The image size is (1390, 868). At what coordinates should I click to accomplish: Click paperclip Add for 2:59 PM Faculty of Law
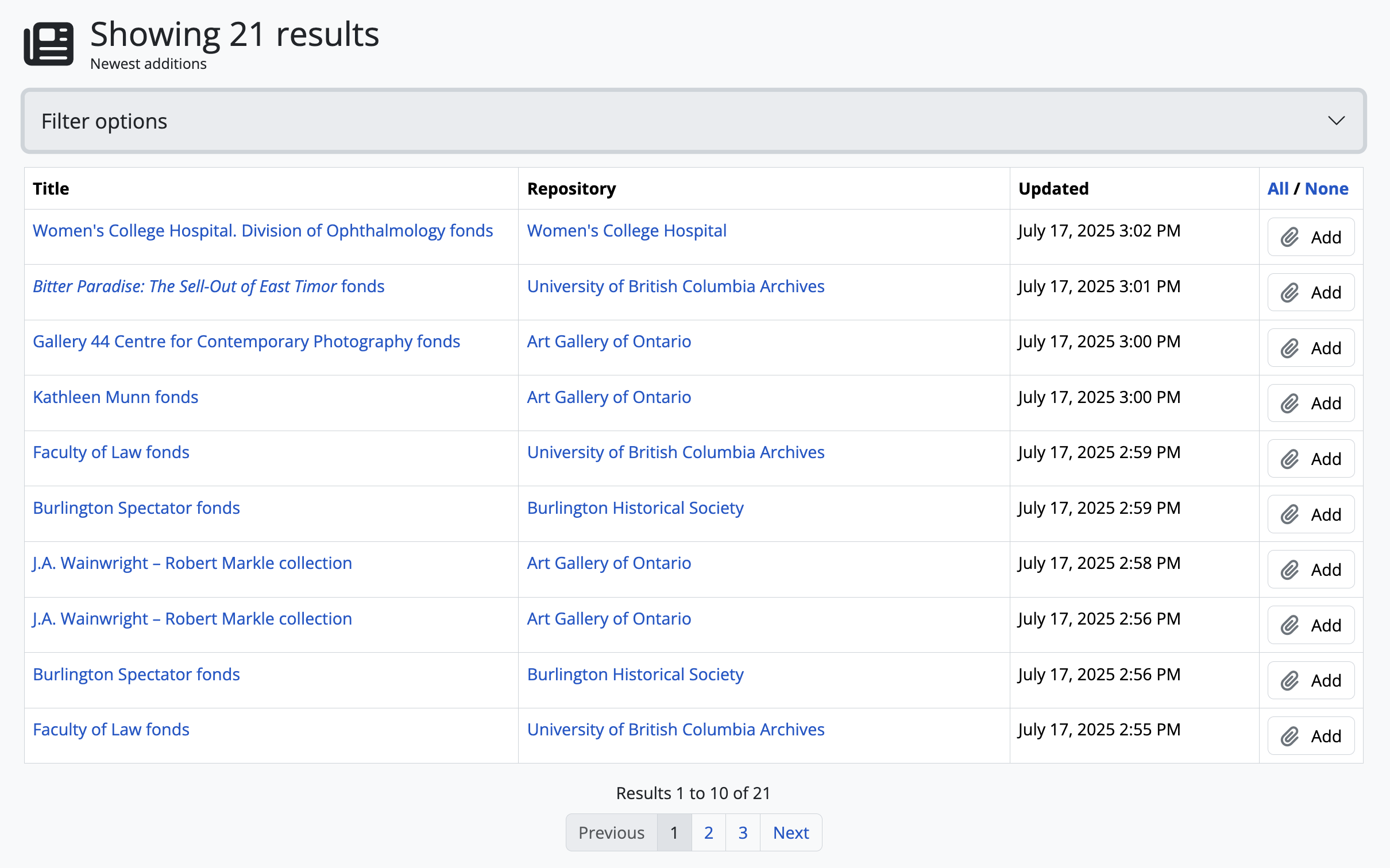pyautogui.click(x=1310, y=459)
